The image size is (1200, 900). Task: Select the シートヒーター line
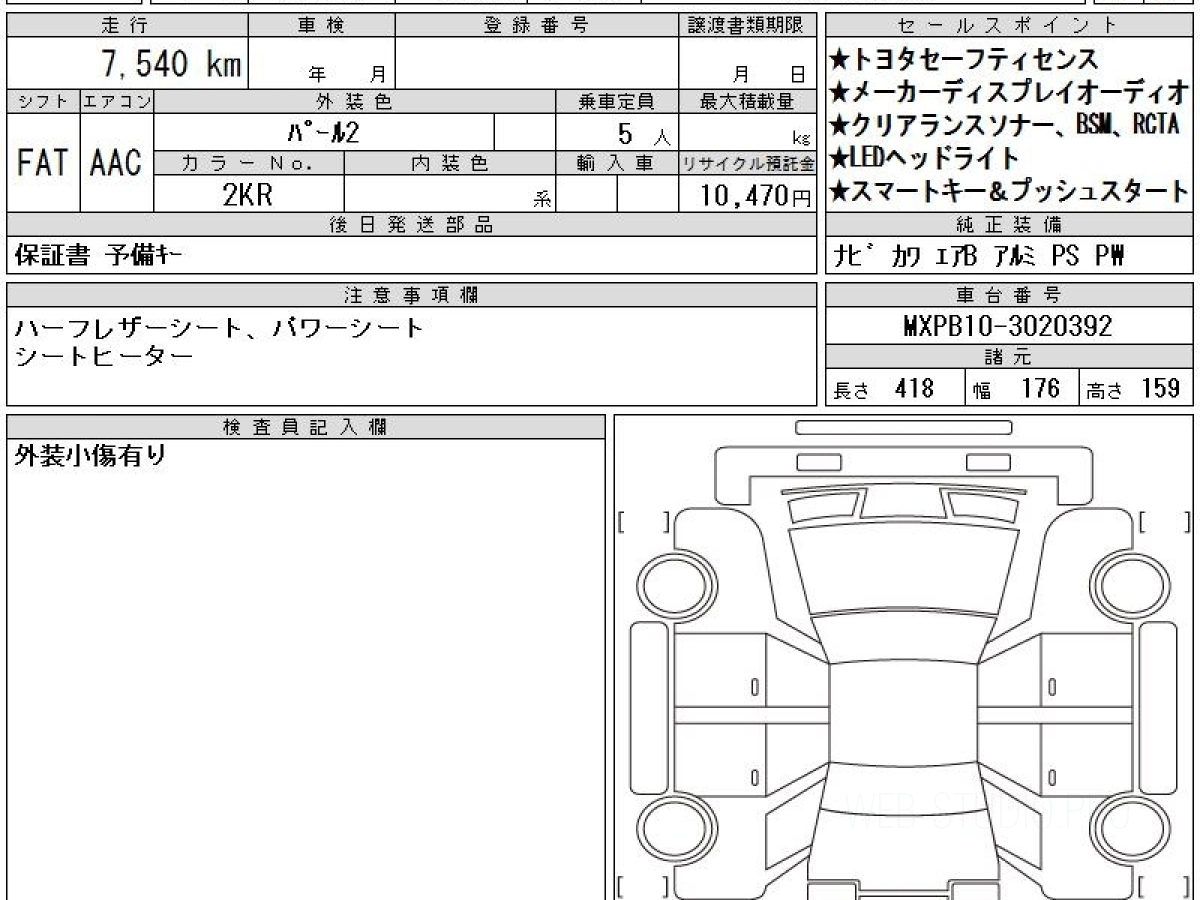click(104, 354)
